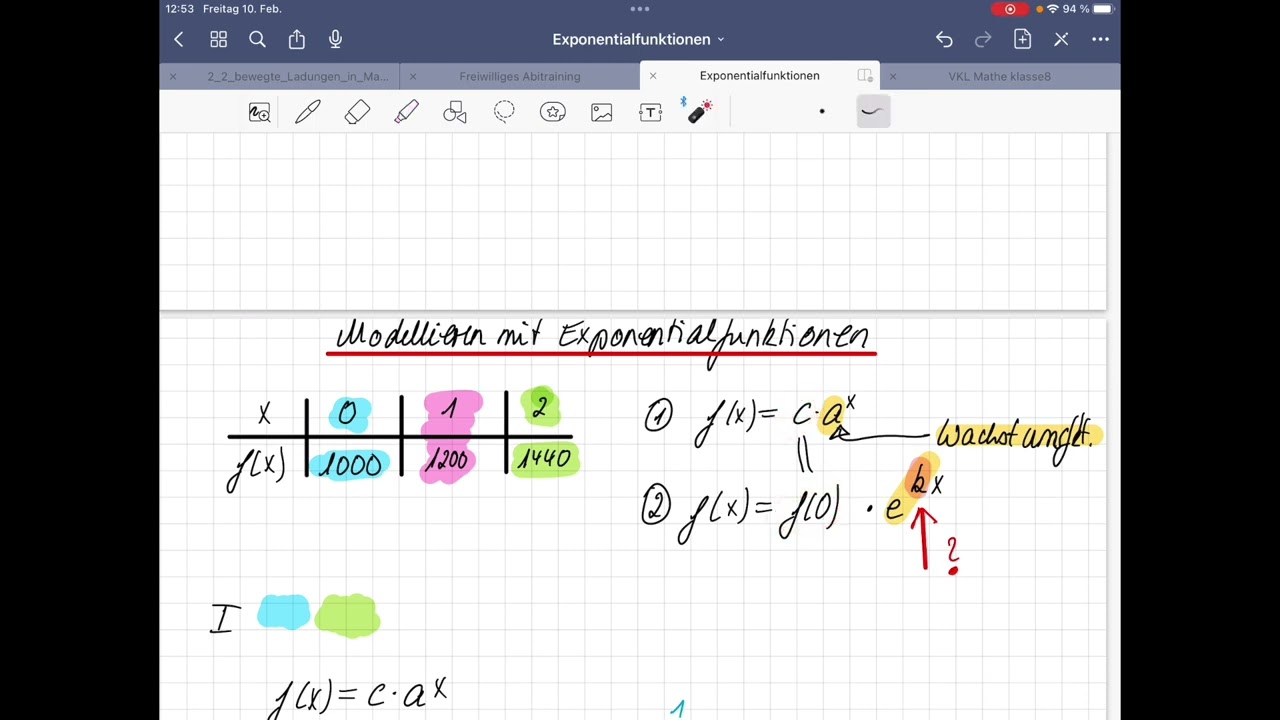Viewport: 1280px width, 720px height.
Task: Tap the three-dot multitasking indicator at screen top
Action: point(640,9)
